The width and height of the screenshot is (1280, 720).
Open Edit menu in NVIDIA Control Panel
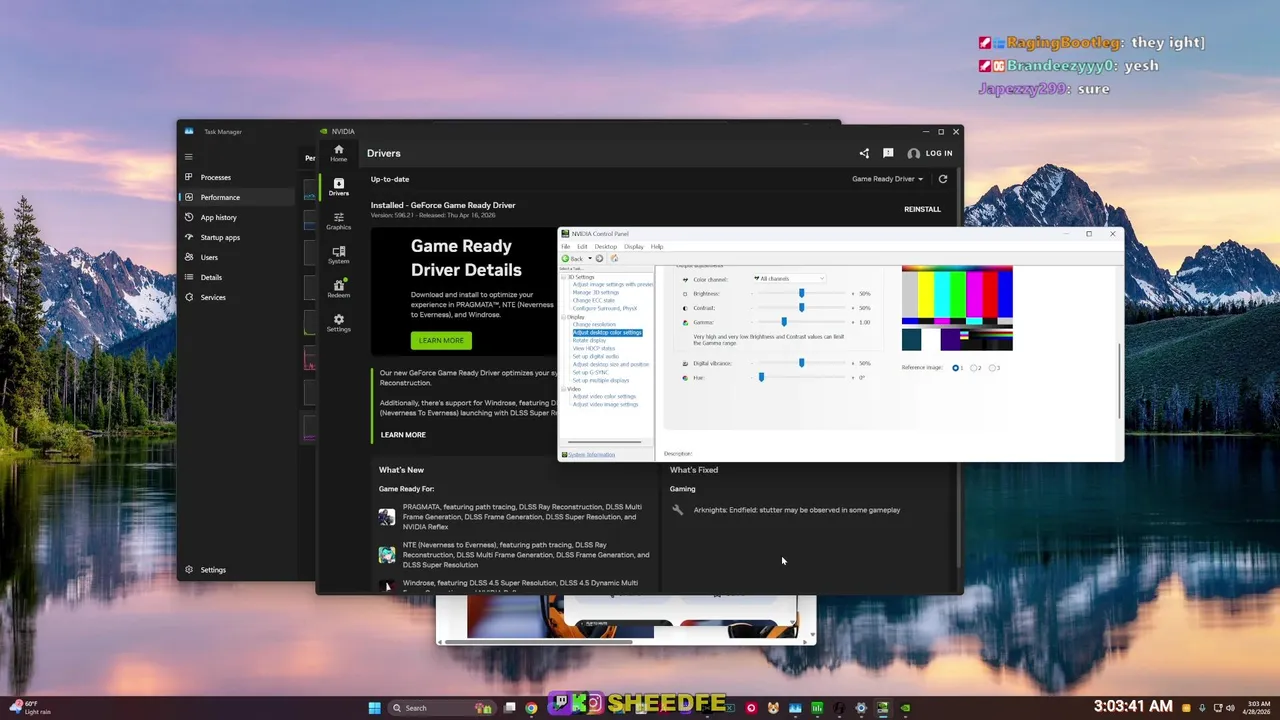(x=582, y=246)
